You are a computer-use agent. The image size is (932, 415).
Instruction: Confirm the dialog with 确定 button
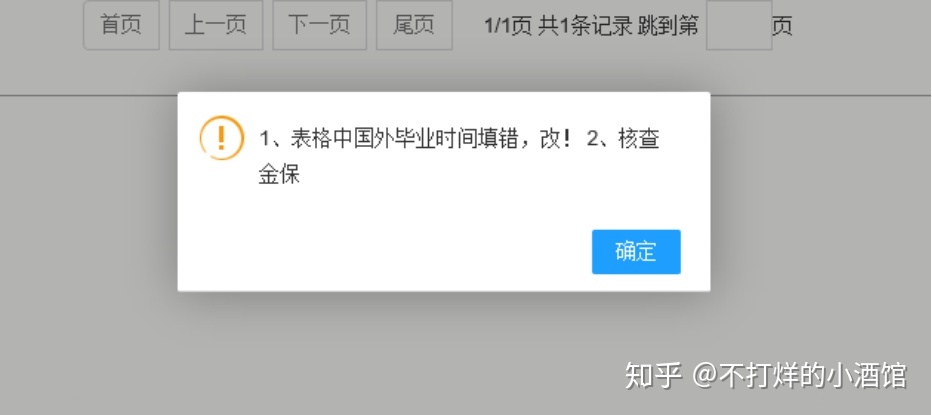636,252
